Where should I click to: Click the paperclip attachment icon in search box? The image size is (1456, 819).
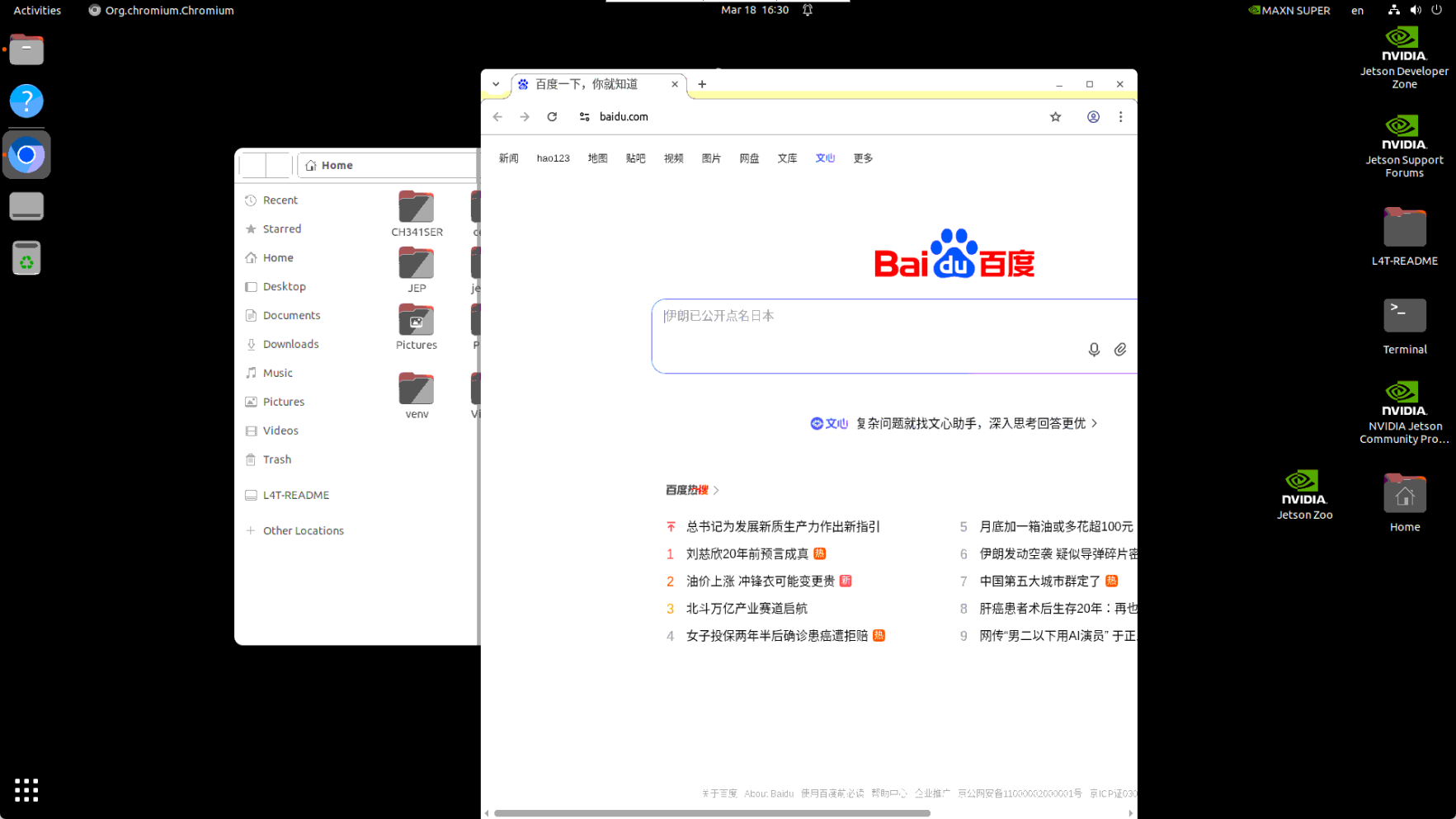point(1120,350)
